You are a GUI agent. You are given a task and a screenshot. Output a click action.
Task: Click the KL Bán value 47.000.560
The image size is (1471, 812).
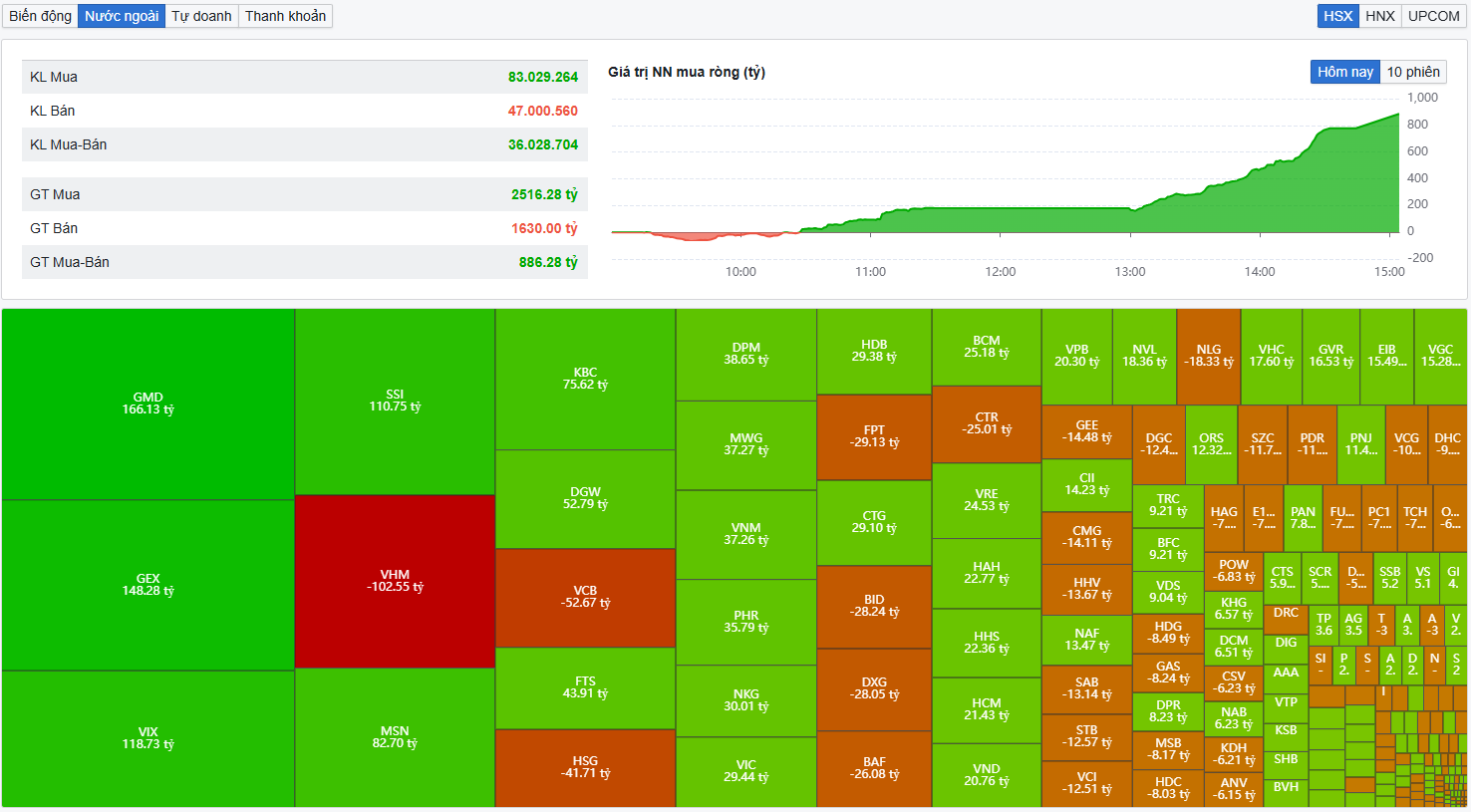(x=543, y=111)
